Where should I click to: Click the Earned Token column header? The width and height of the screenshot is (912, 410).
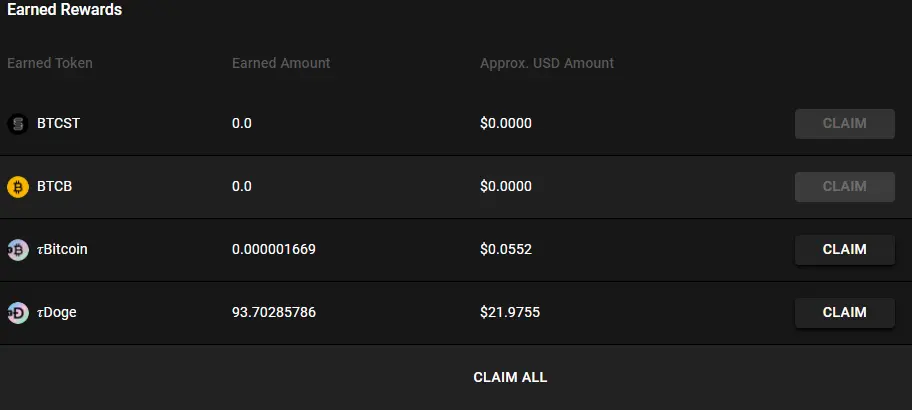[x=49, y=63]
